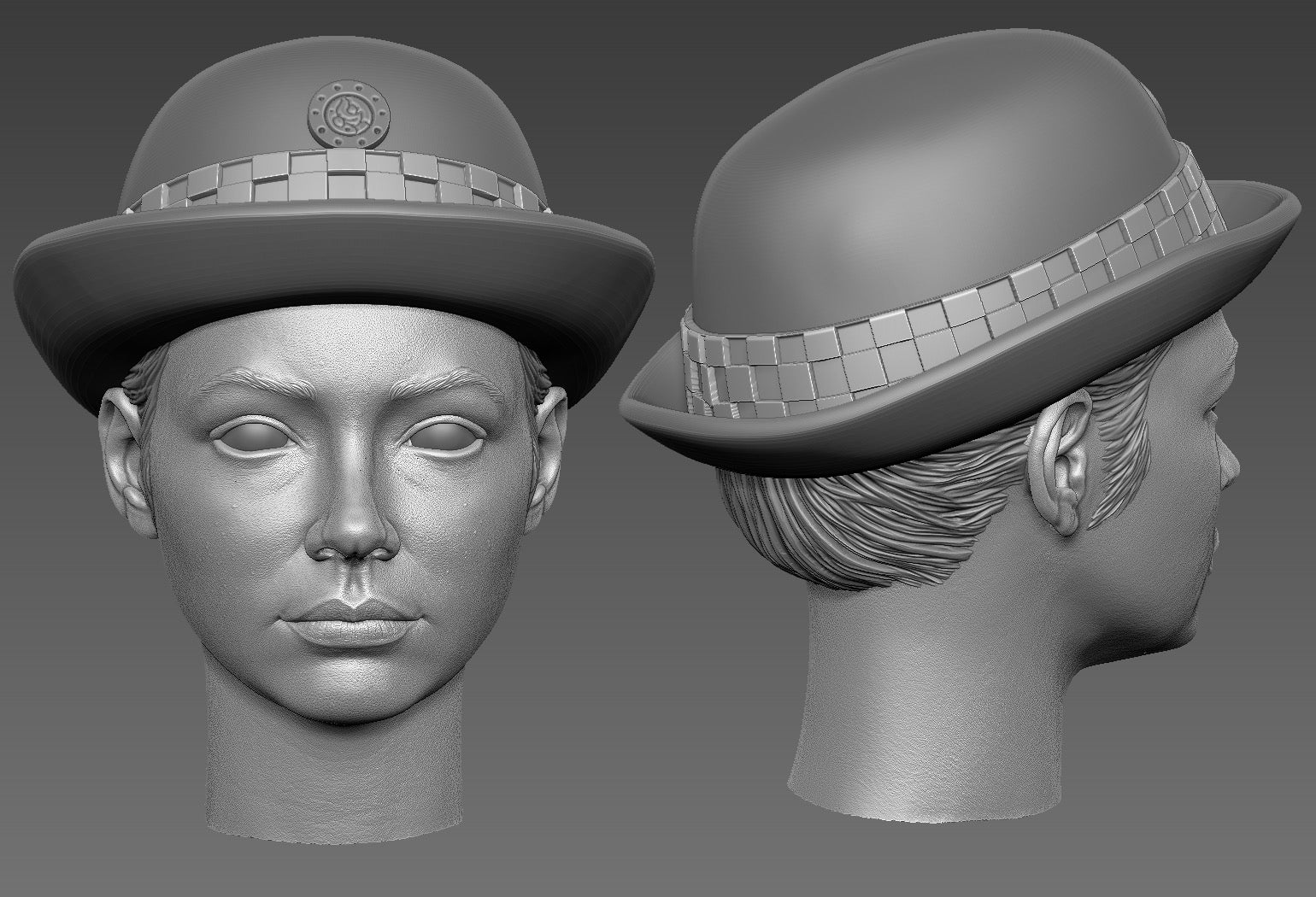Screen dimensions: 1316x897
Task: Click the right eyeball of the front-facing head
Action: click(x=436, y=439)
